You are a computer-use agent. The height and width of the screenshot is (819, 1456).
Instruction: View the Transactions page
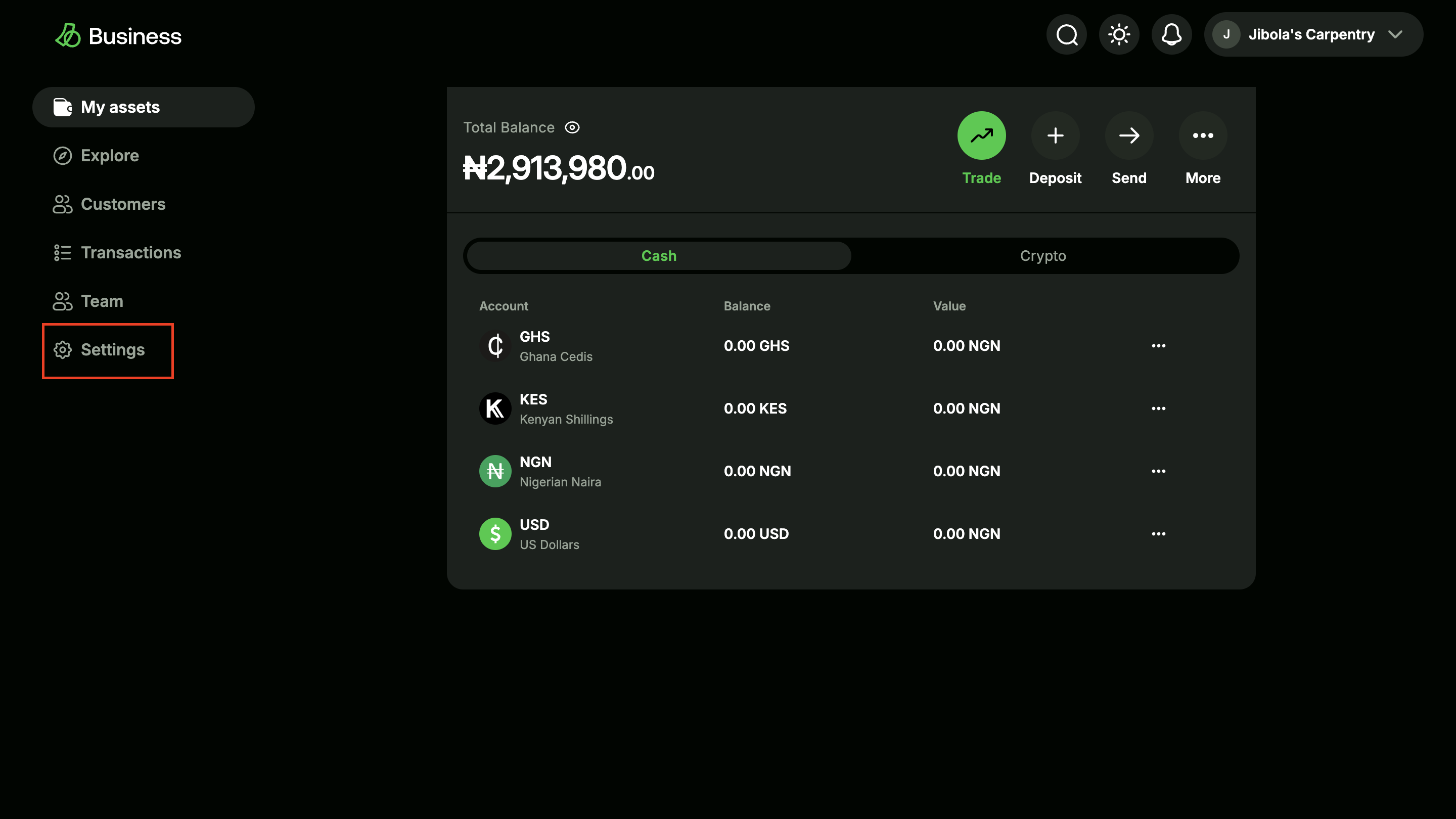(x=131, y=253)
